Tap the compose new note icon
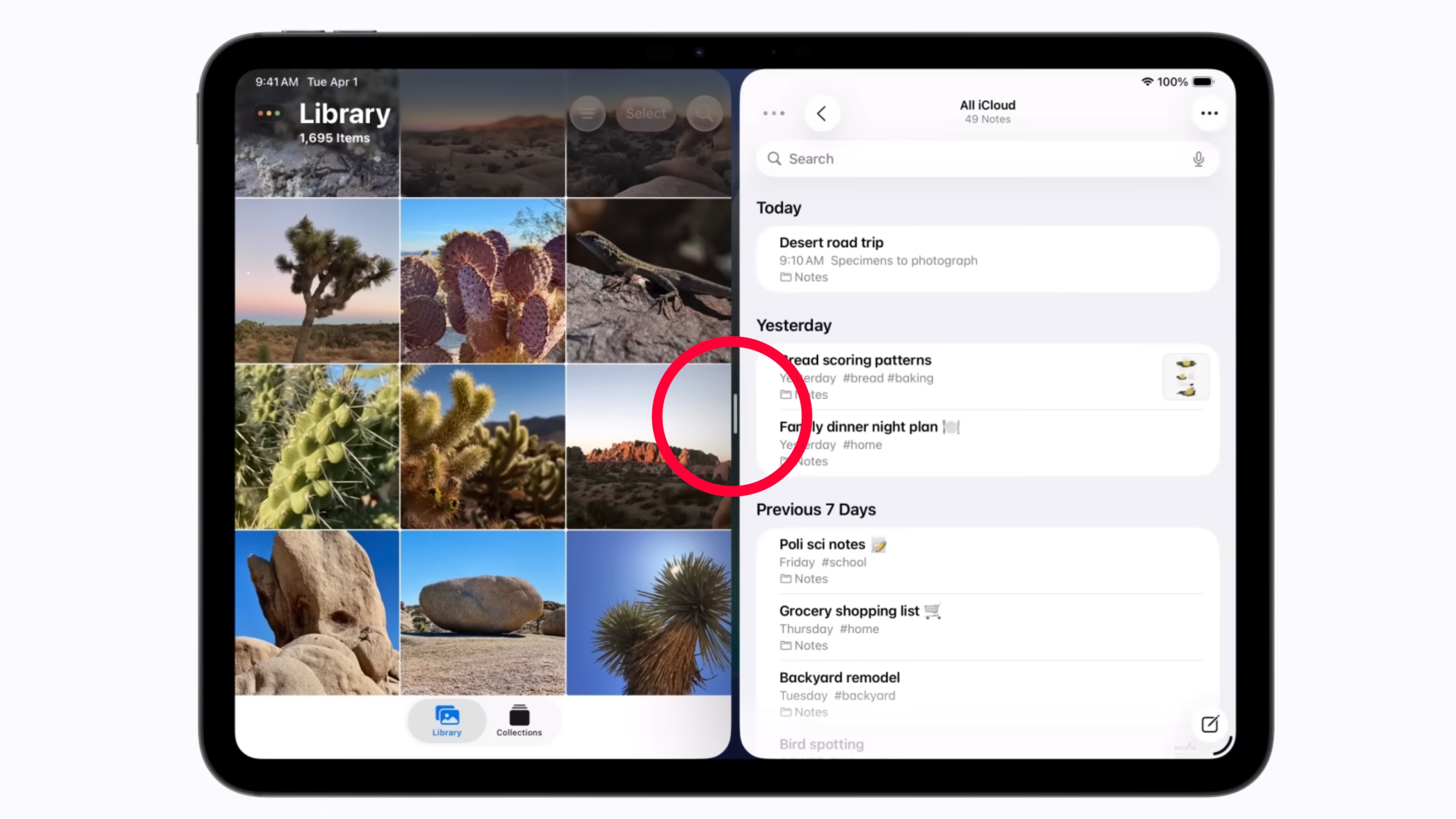The width and height of the screenshot is (1456, 819). click(x=1209, y=724)
